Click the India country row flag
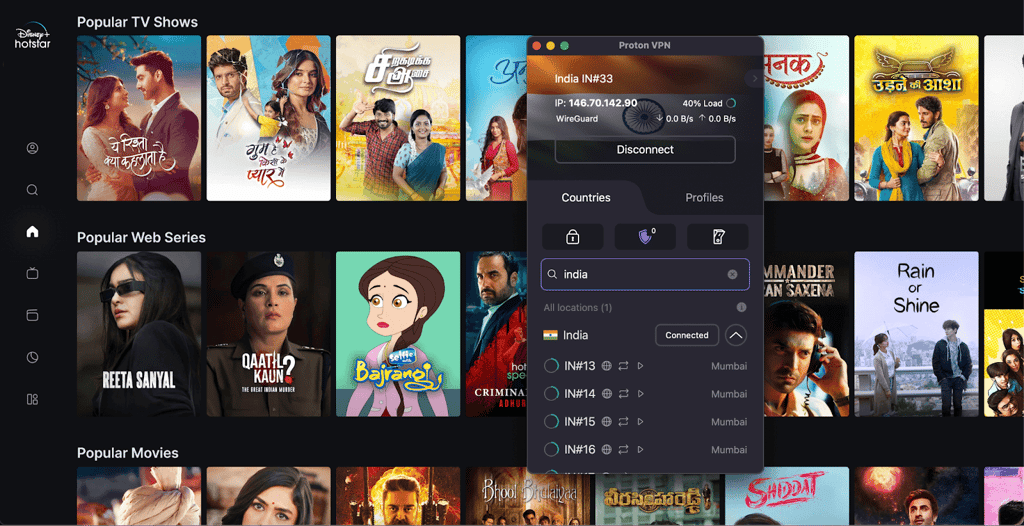 point(550,335)
